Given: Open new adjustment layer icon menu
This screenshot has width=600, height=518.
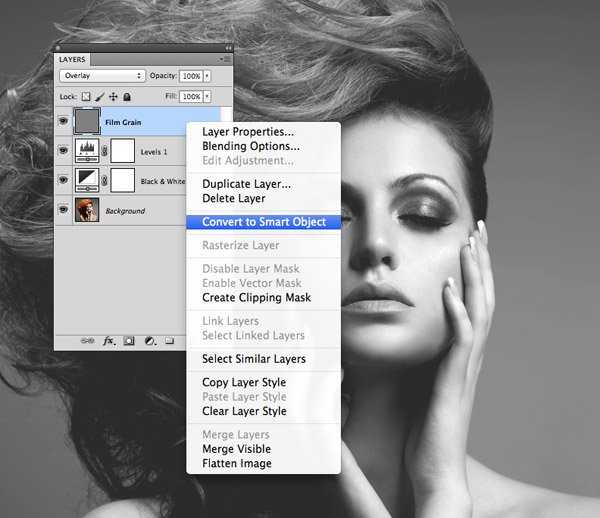Looking at the screenshot, I should (x=149, y=340).
